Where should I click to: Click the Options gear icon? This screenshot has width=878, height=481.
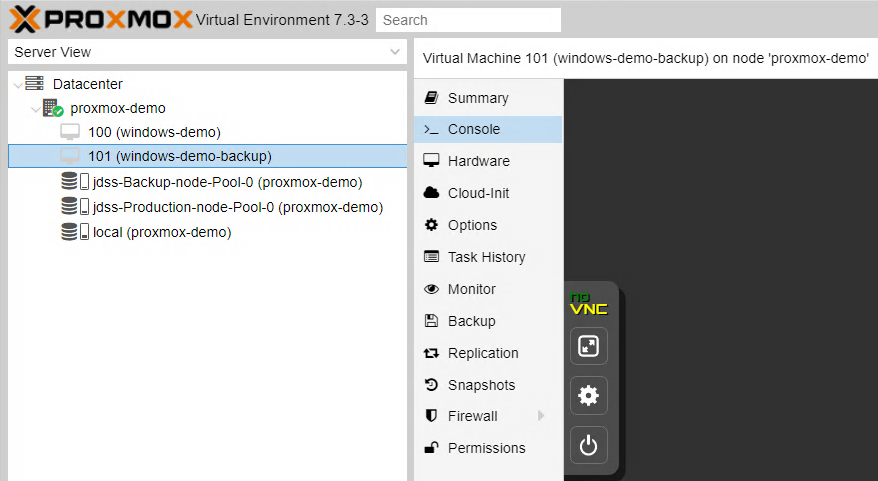(x=431, y=225)
